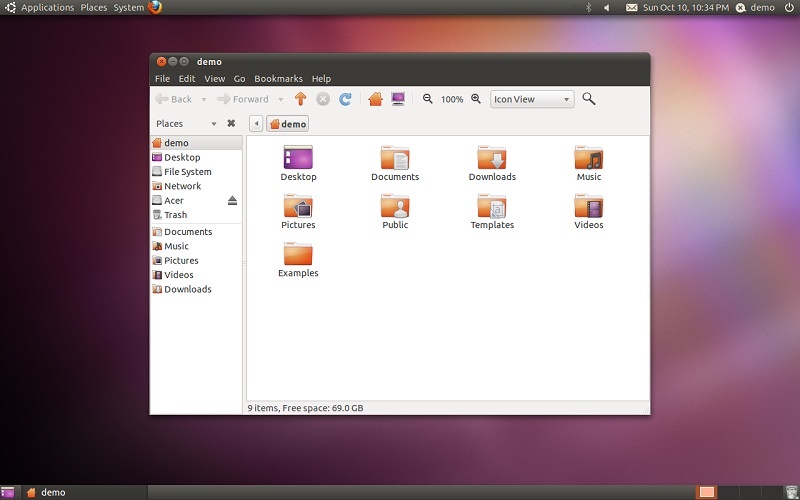Launch Firefox from the top panel
Image resolution: width=800 pixels, height=500 pixels.
[x=155, y=7]
